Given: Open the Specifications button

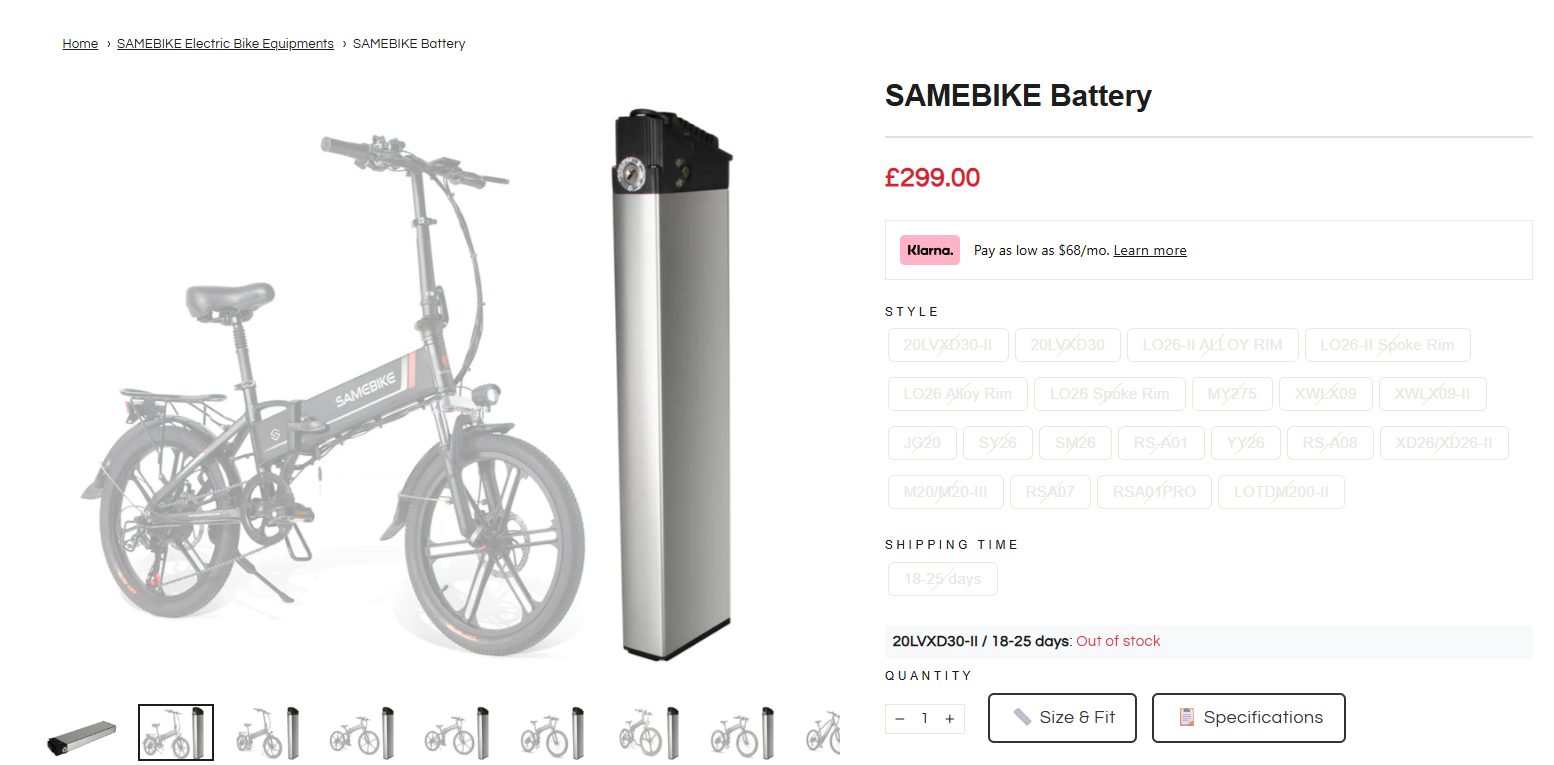Looking at the screenshot, I should (1249, 718).
